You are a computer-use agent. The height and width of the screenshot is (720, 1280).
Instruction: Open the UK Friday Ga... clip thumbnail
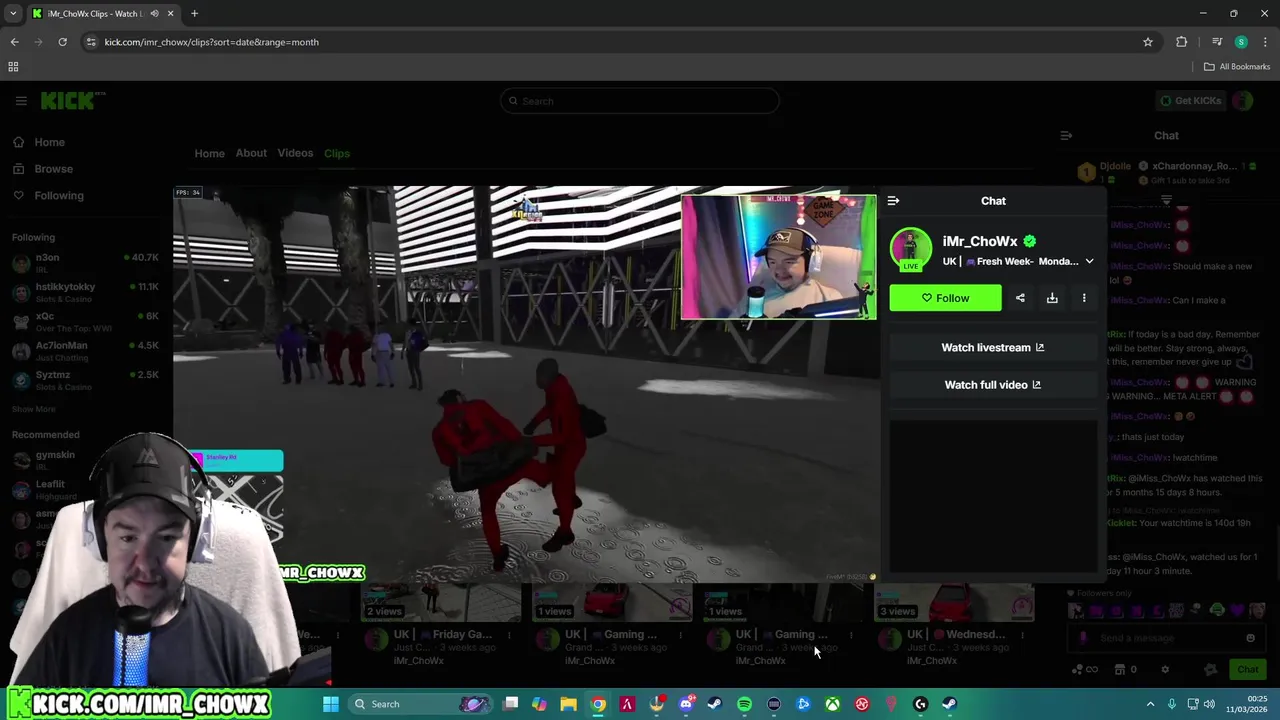pyautogui.click(x=441, y=604)
